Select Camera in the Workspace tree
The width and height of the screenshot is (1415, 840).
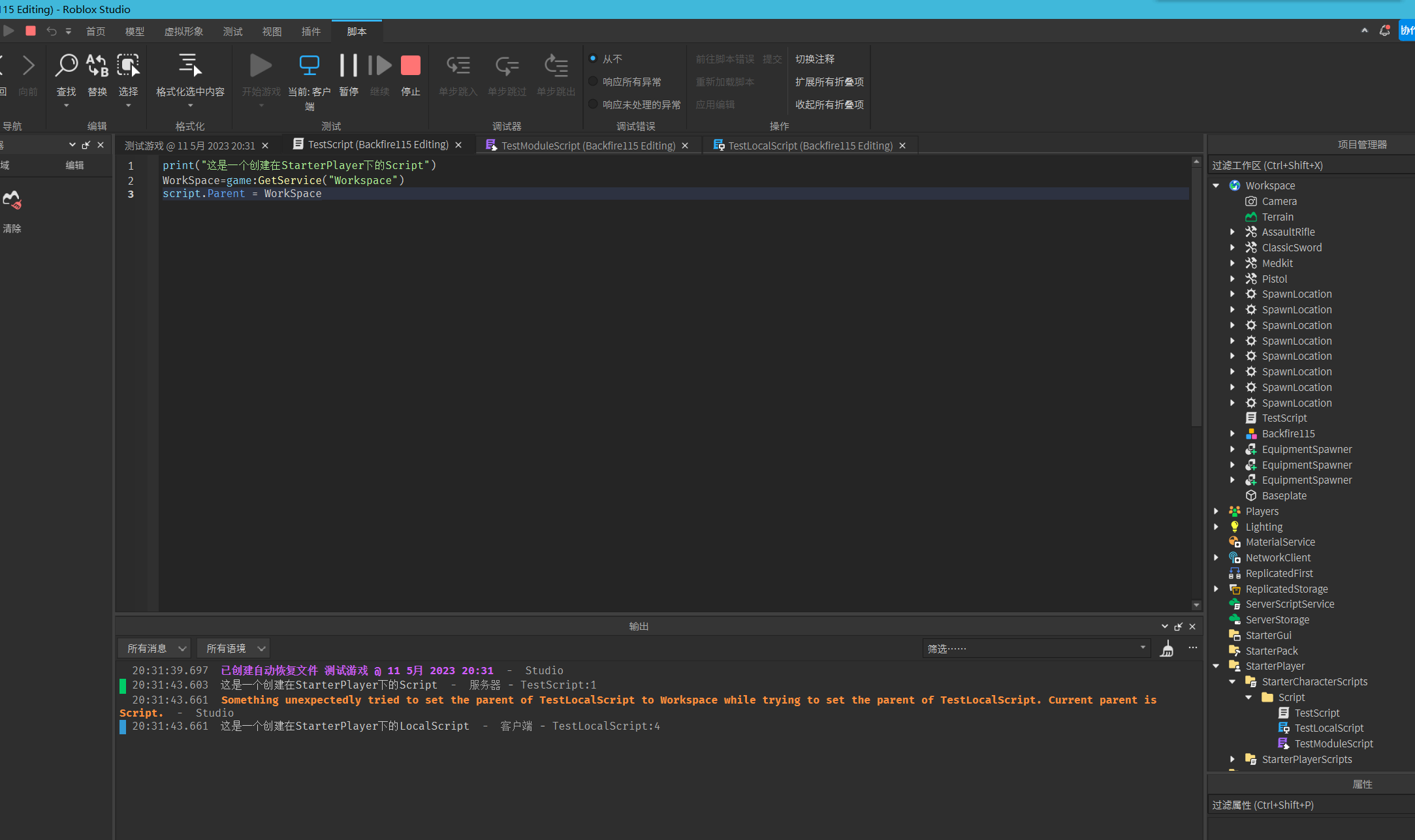click(x=1279, y=202)
